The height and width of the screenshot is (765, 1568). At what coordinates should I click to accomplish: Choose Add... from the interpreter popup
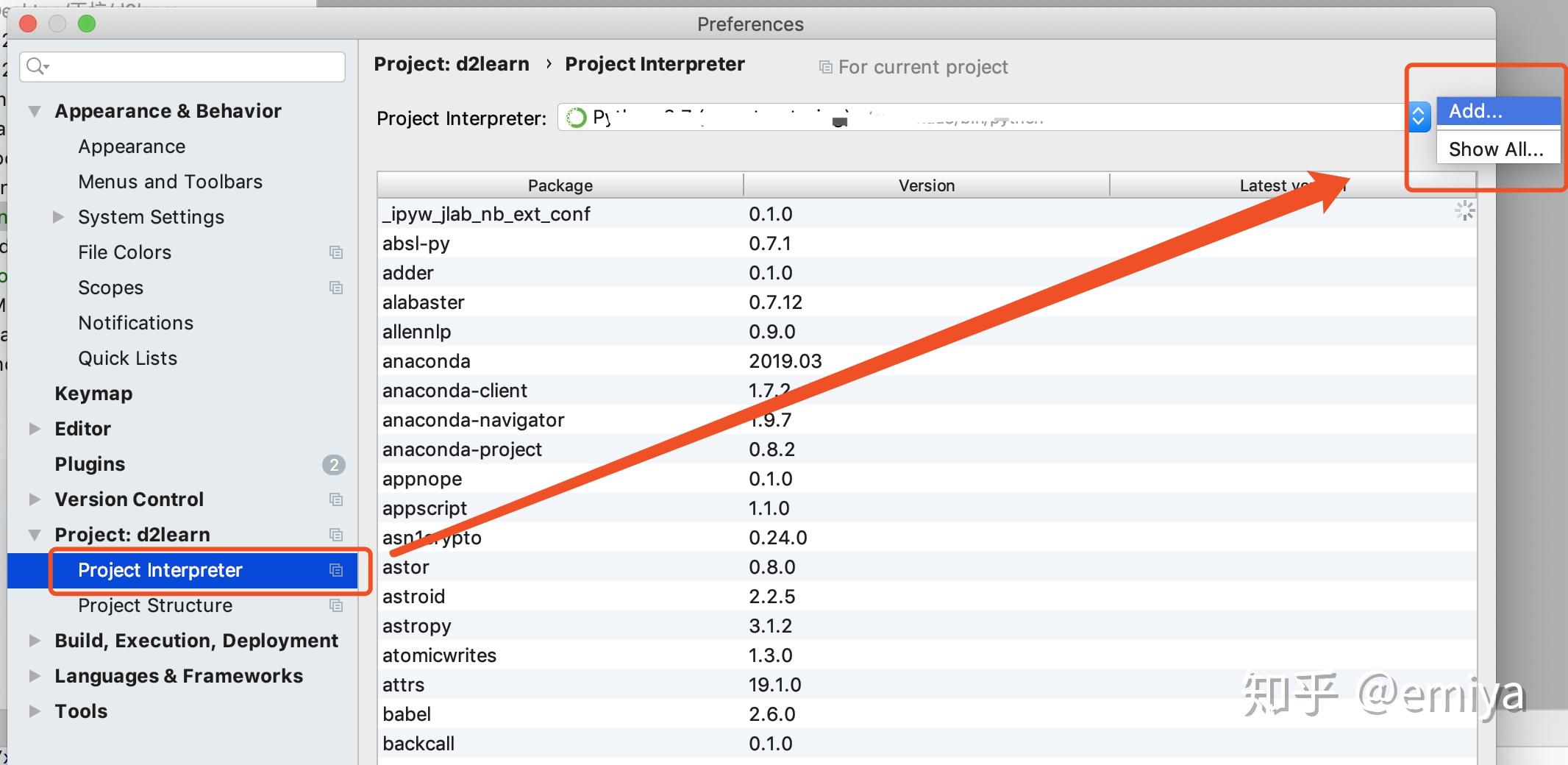[1497, 111]
